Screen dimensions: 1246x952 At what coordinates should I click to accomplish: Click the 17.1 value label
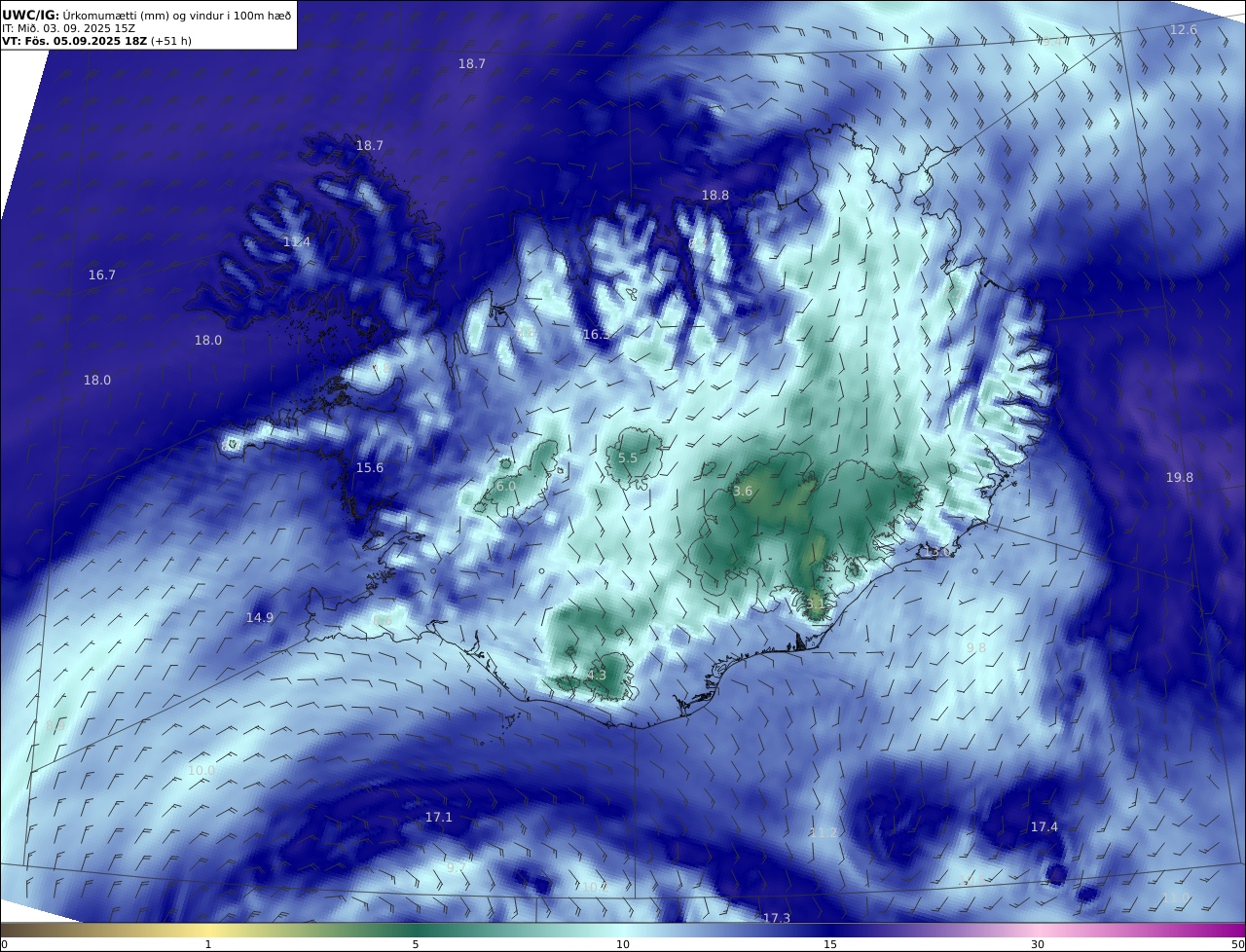pyautogui.click(x=439, y=818)
